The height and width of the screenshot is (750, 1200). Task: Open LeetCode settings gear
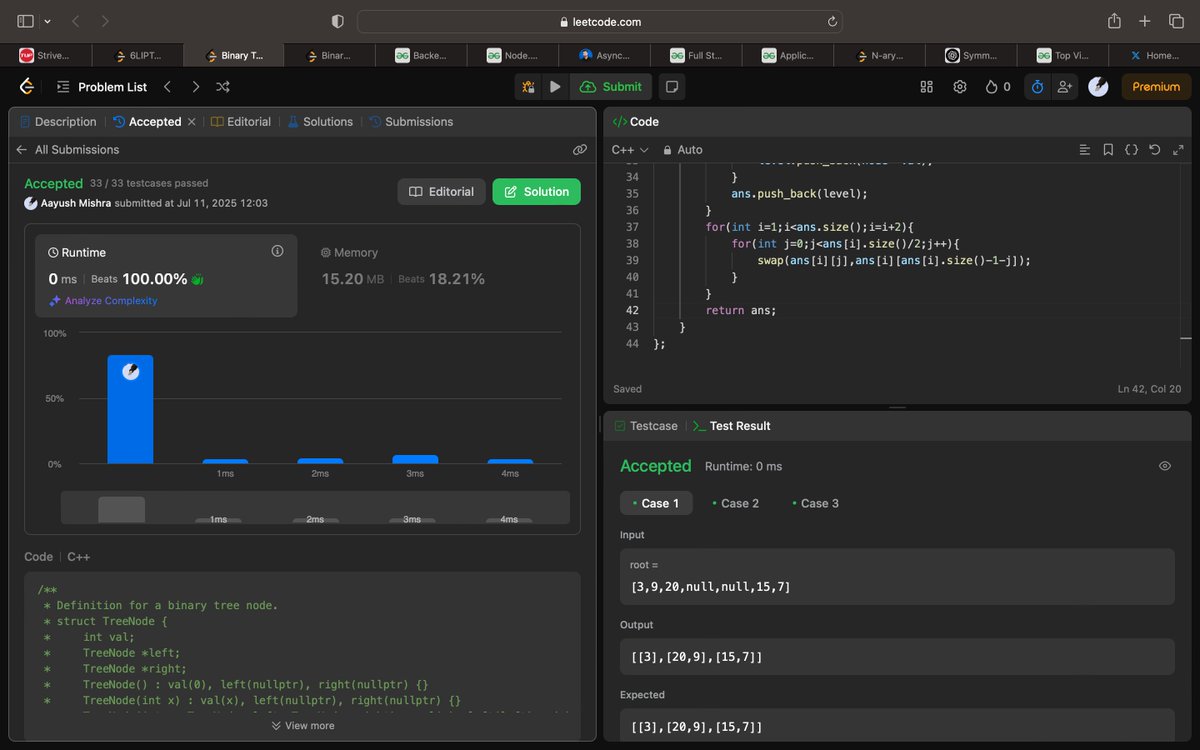click(x=960, y=87)
